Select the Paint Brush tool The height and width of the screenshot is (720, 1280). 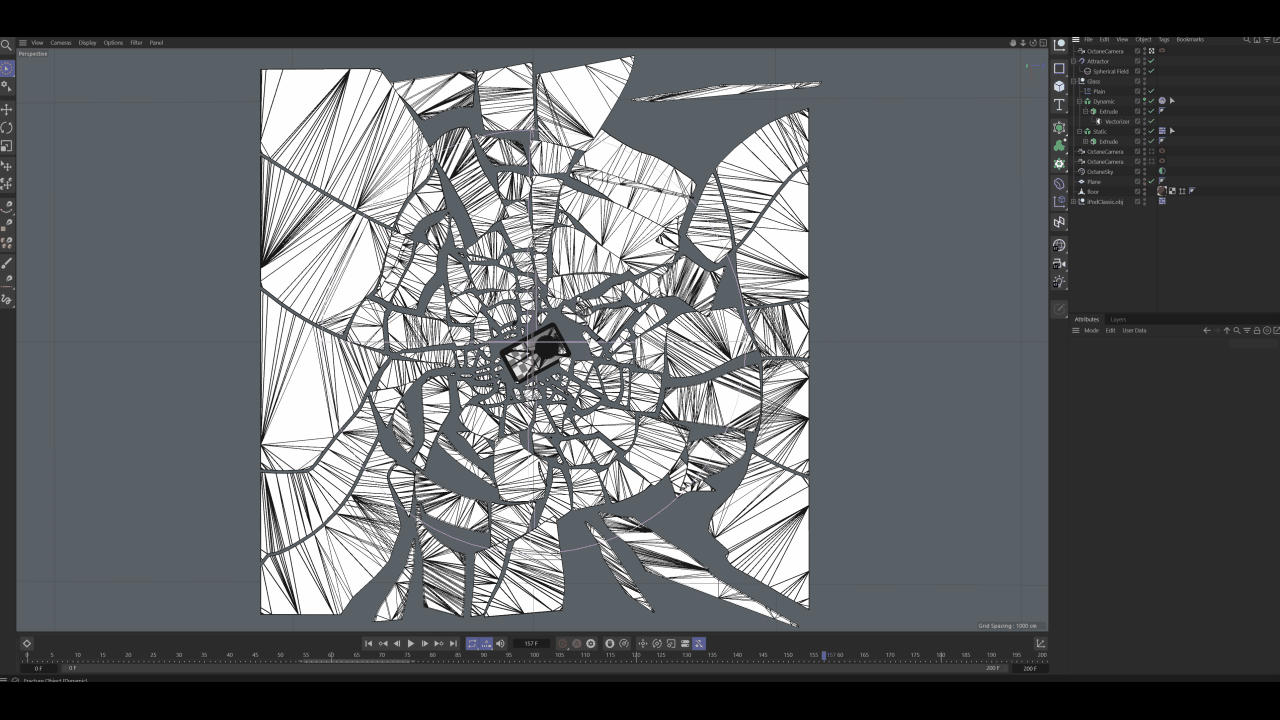(x=6, y=263)
